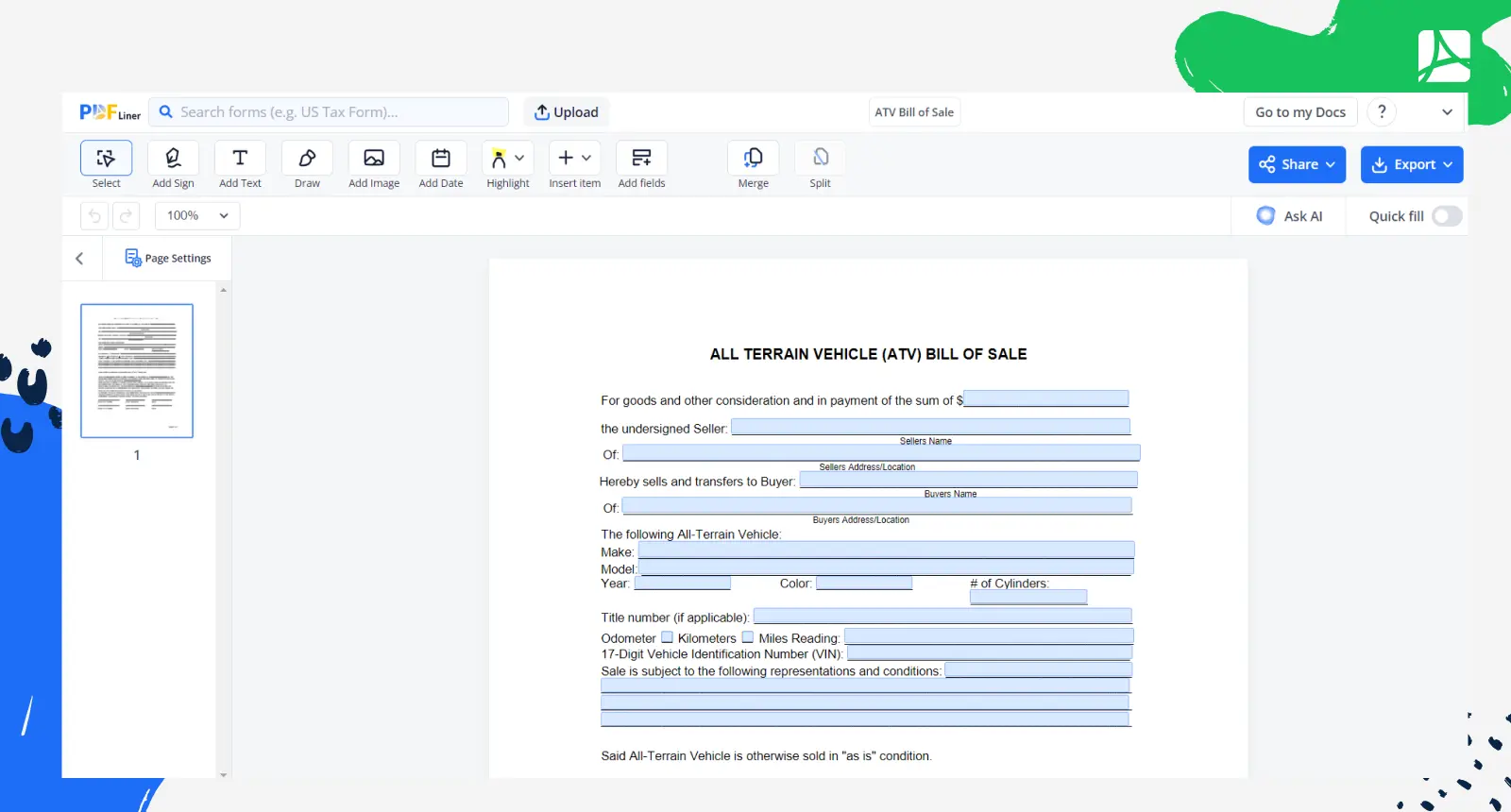1511x812 pixels.
Task: Upload a document
Action: tap(567, 112)
